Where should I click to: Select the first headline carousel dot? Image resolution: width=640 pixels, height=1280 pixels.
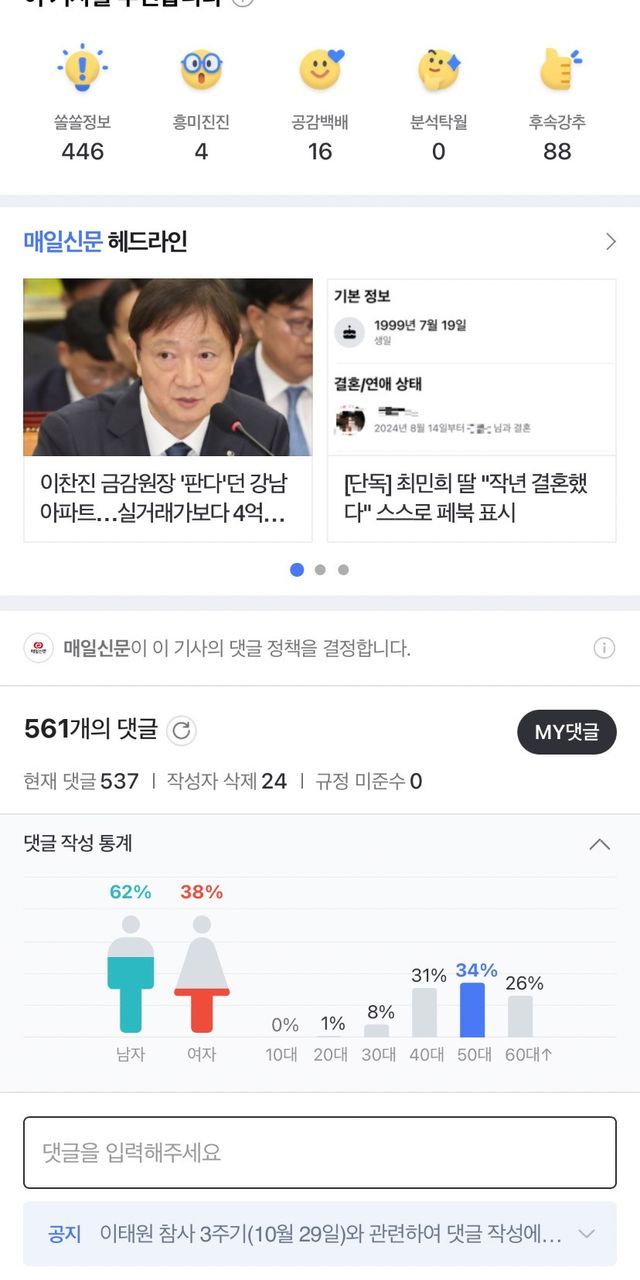[x=297, y=570]
